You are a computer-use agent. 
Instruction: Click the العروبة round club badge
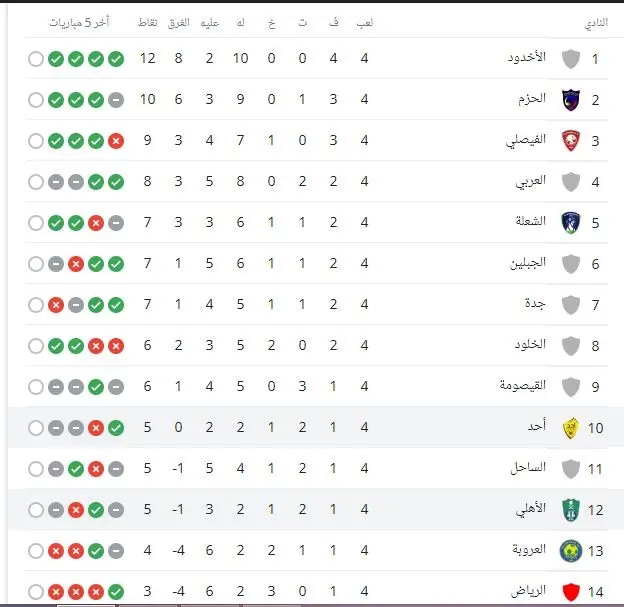571,551
